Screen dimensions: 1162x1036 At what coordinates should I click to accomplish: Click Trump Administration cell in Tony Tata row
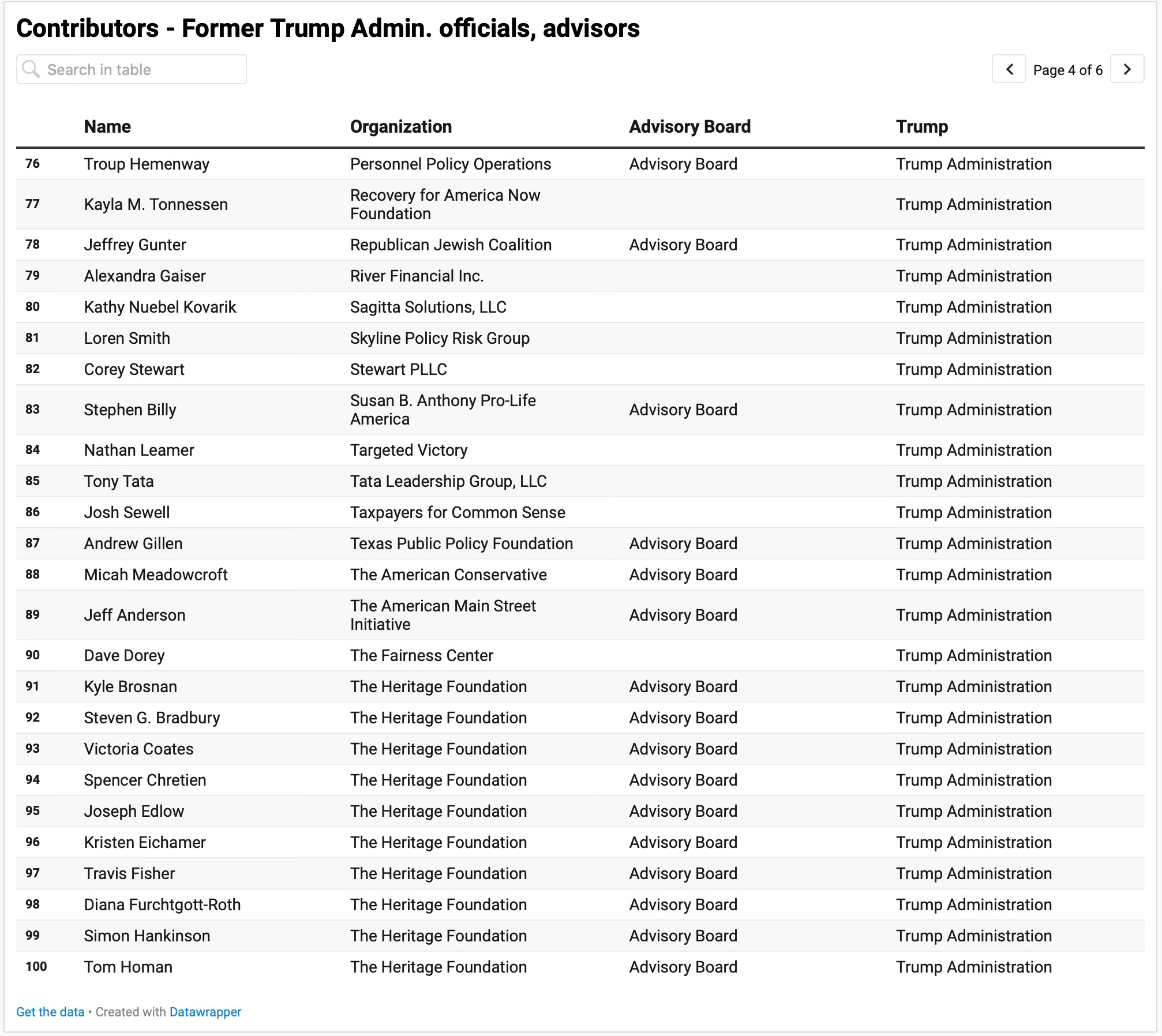point(974,481)
